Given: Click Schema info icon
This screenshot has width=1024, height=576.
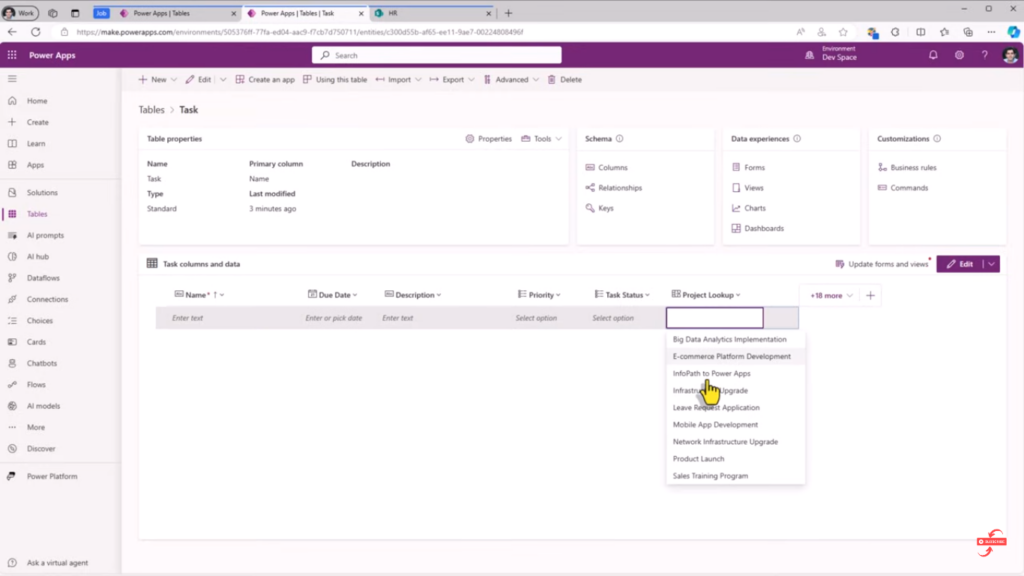Looking at the screenshot, I should (x=619, y=138).
